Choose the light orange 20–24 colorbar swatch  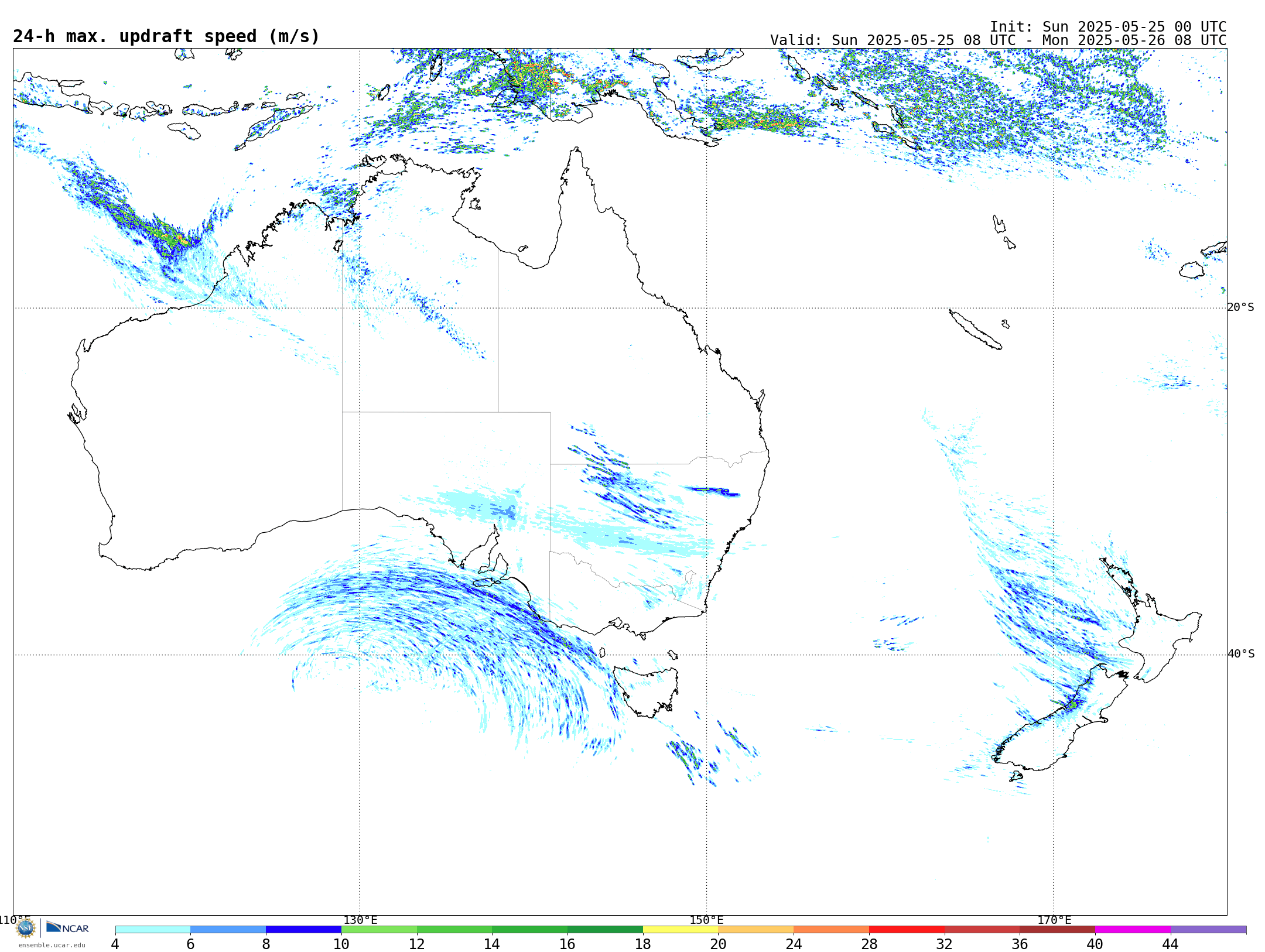tap(756, 930)
